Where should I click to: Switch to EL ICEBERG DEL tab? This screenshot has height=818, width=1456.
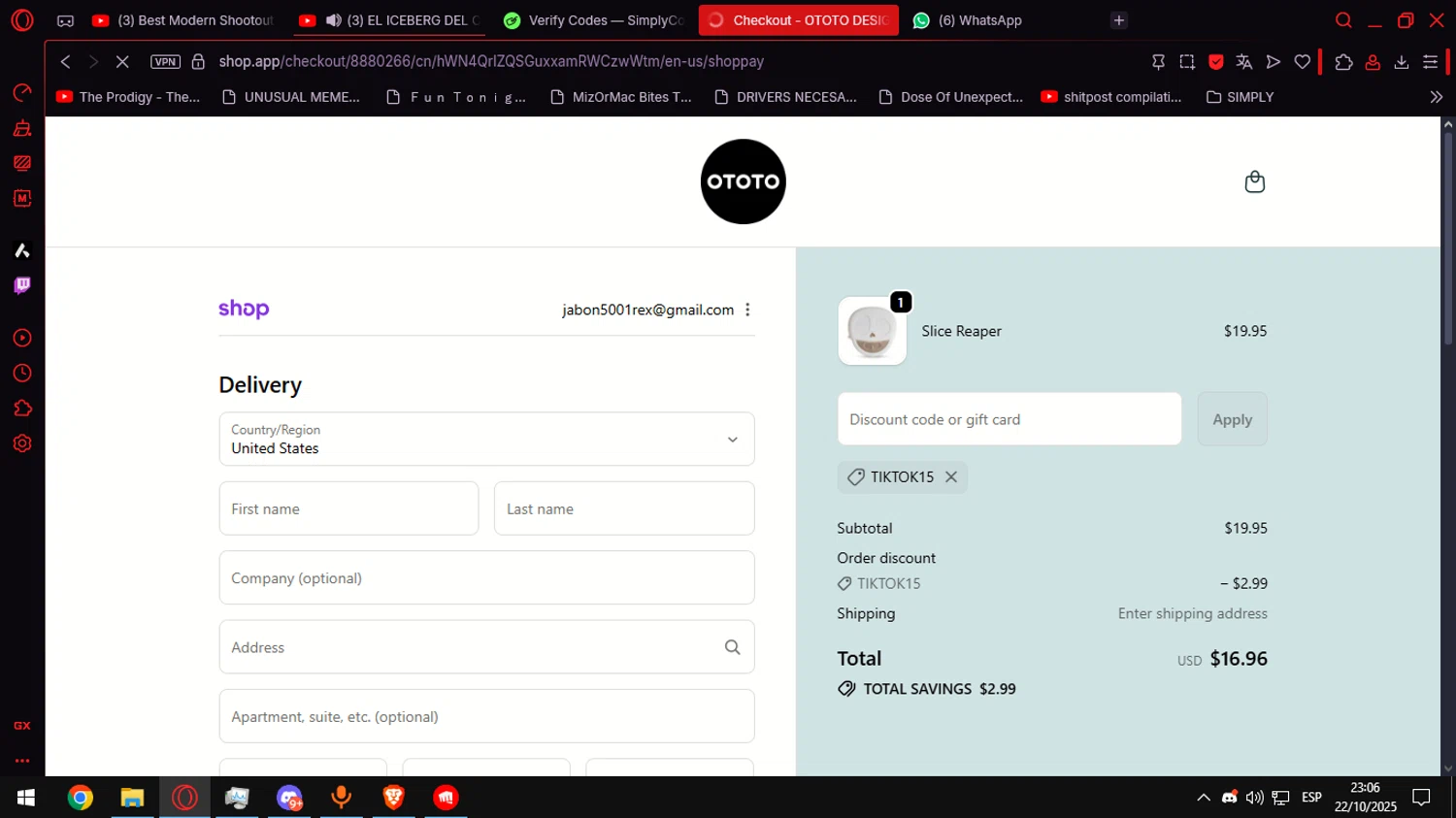tap(389, 20)
